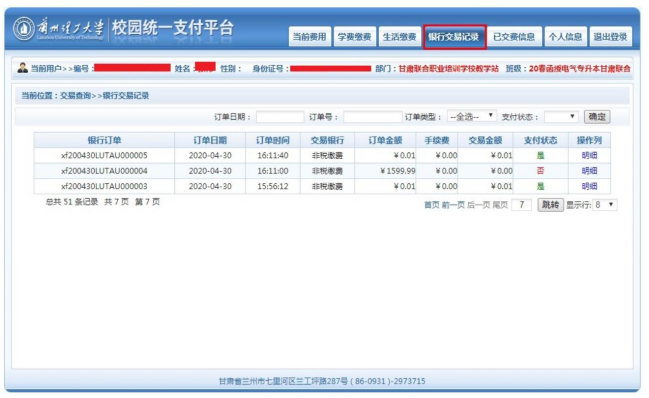The width and height of the screenshot is (649, 398).
Task: Open the 个人信息 tab
Action: pyautogui.click(x=565, y=37)
